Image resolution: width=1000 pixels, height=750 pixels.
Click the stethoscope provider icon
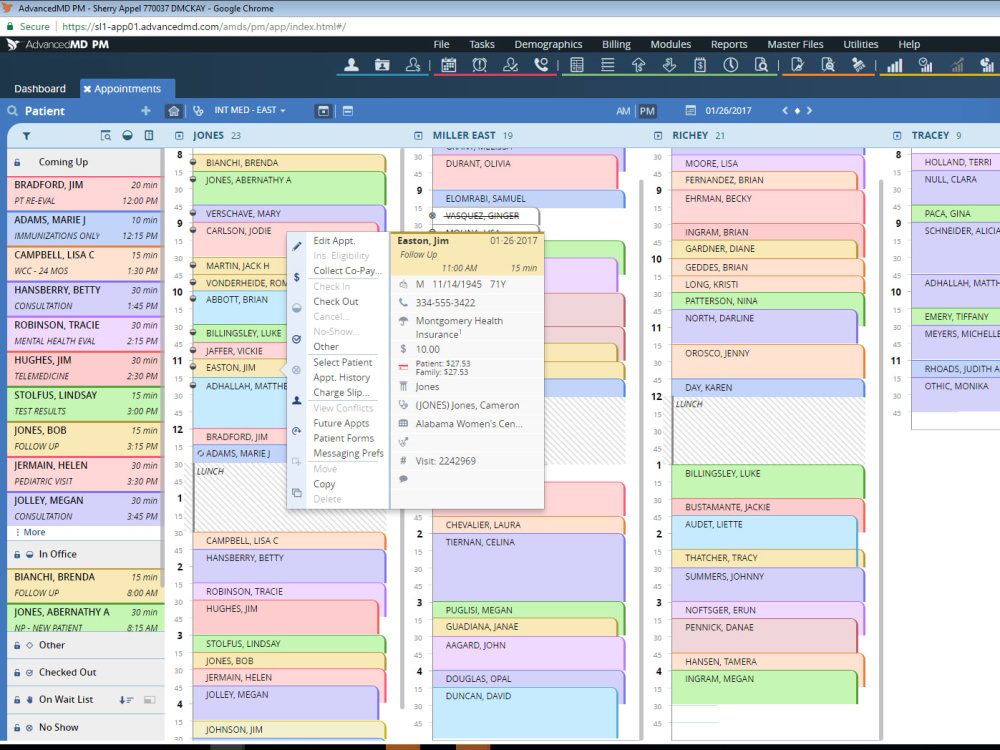pos(198,111)
